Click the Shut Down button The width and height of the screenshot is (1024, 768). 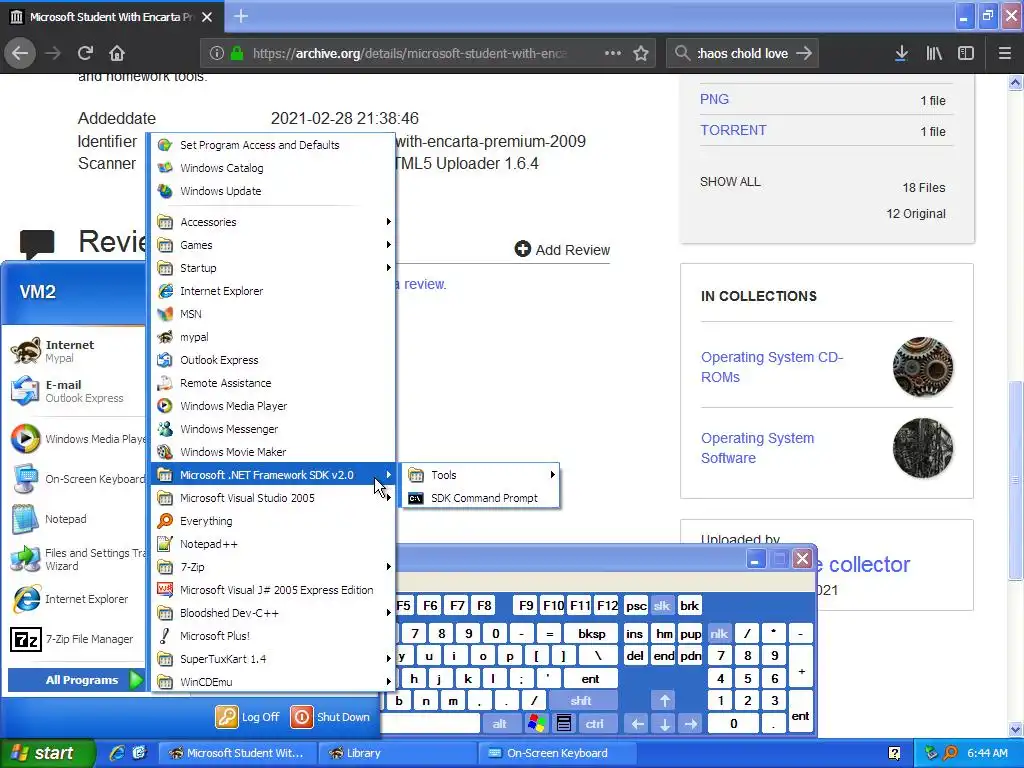pos(330,716)
